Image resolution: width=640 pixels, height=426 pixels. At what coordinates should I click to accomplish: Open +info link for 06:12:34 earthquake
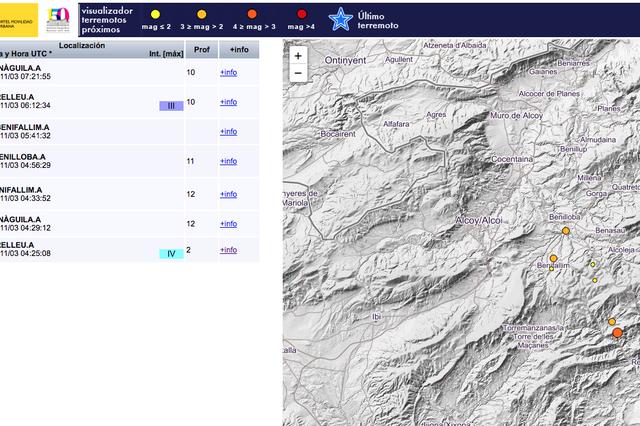coord(229,102)
